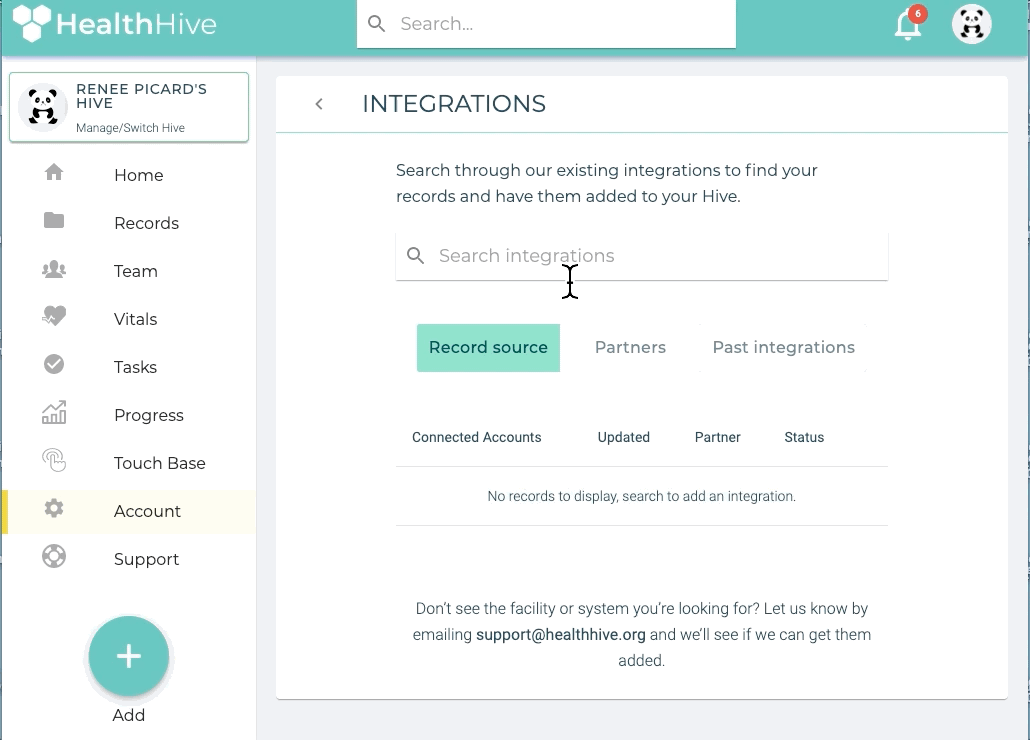1030x740 pixels.
Task: Click the Team people icon
Action: pyautogui.click(x=54, y=269)
